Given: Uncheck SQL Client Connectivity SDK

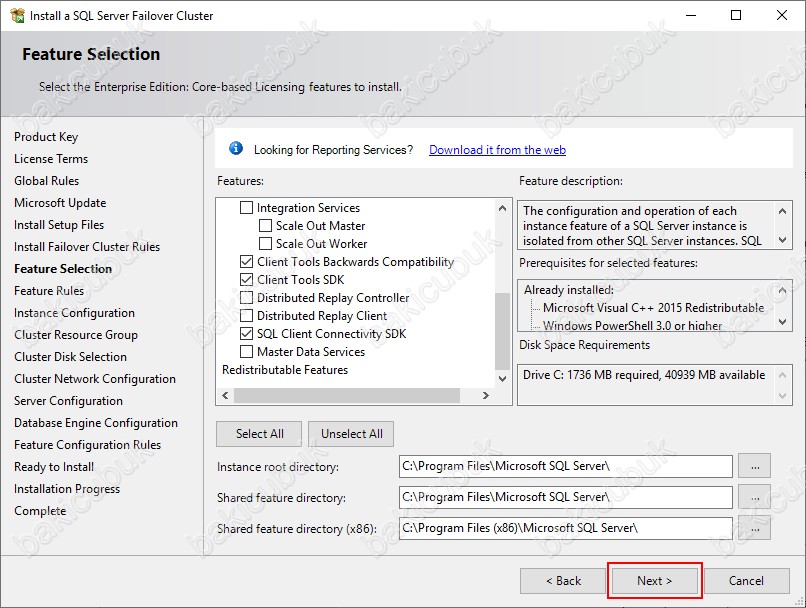Looking at the screenshot, I should [x=247, y=334].
